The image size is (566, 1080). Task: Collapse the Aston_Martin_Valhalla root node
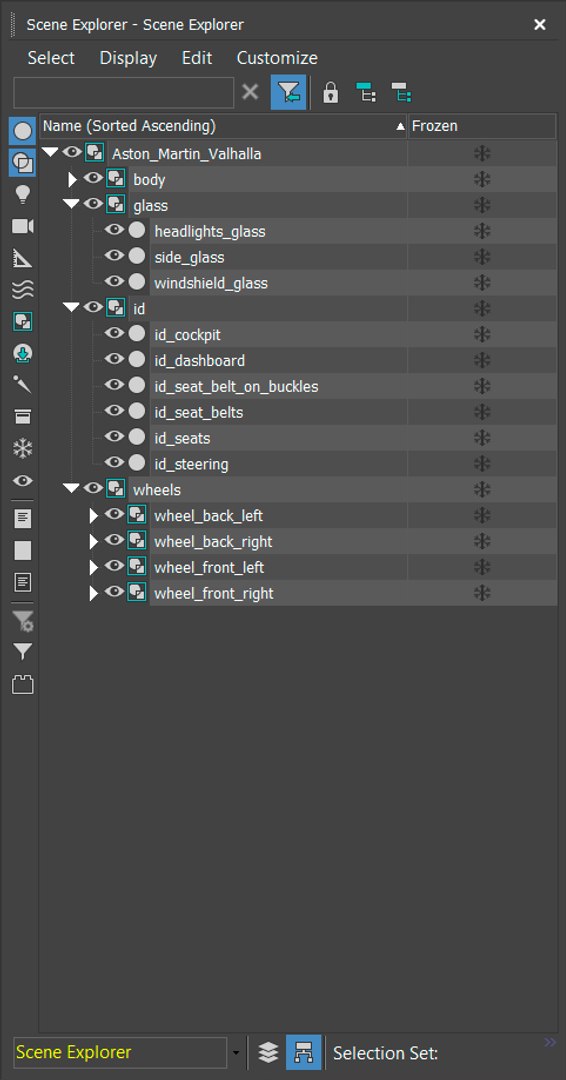pyautogui.click(x=50, y=152)
